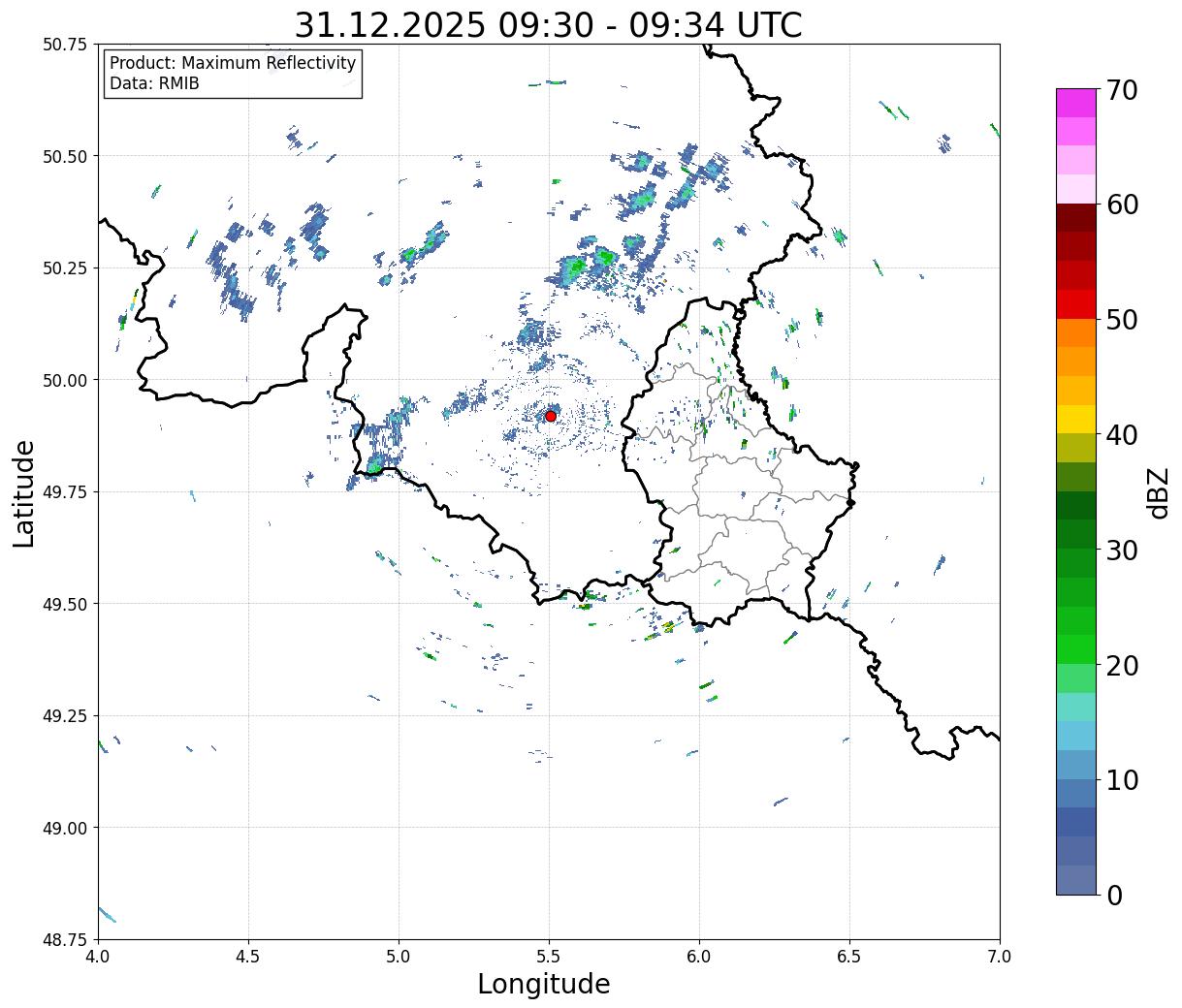1182x1008 pixels.
Task: Click the grey-blue swatch at colorbar bottom
Action: point(1076,879)
